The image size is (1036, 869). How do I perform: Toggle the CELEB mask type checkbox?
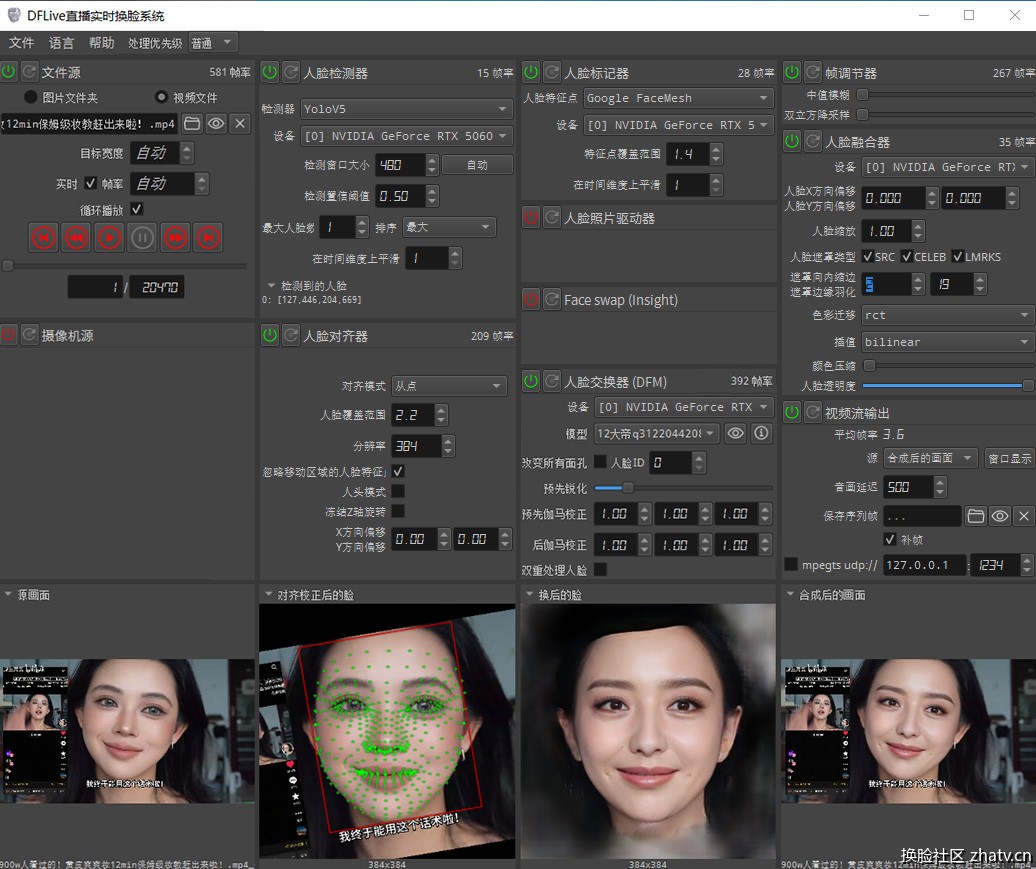(x=906, y=256)
